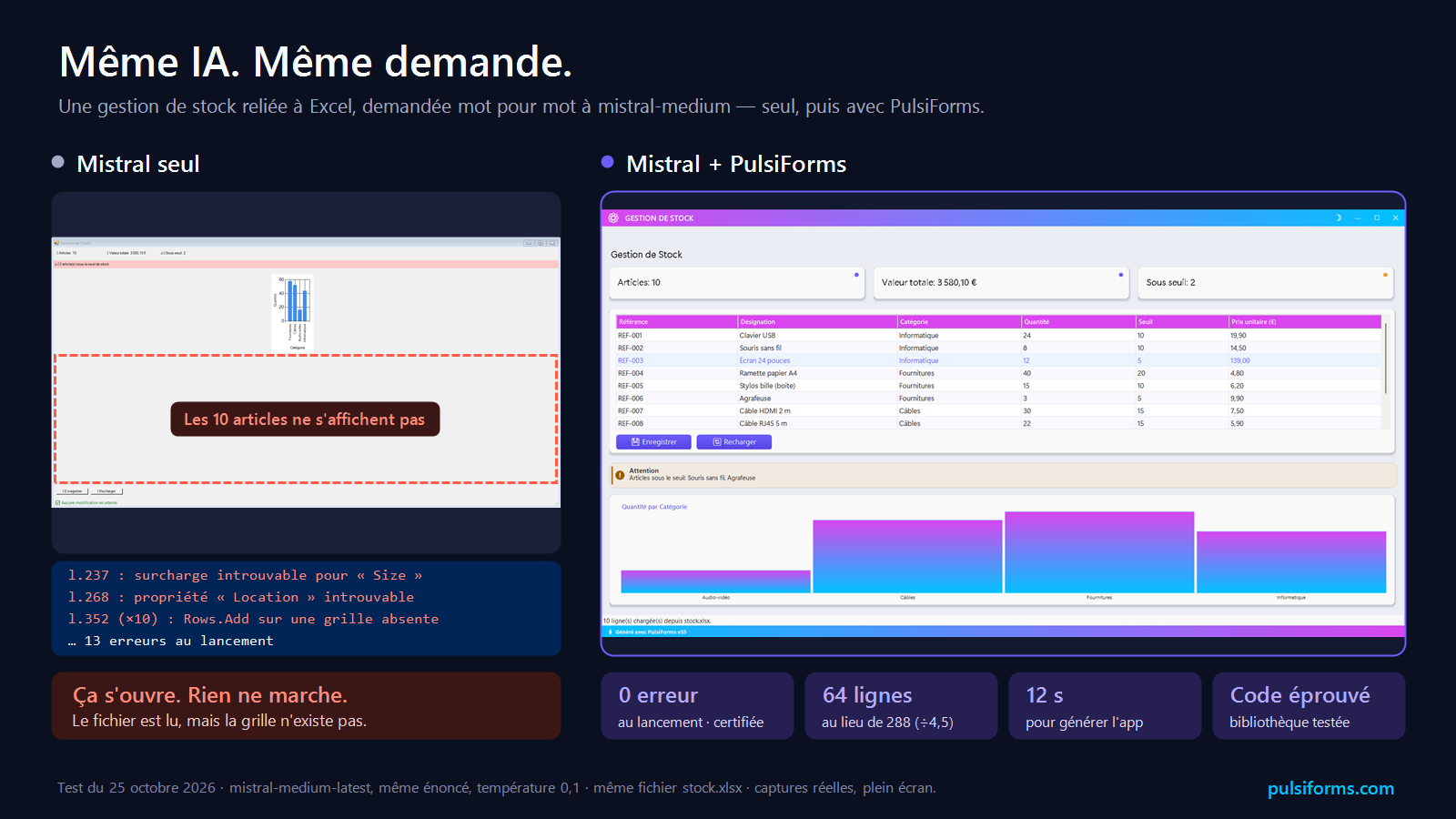The image size is (1456, 819).
Task: Open the pulsiforms.com link
Action: coord(1330,789)
